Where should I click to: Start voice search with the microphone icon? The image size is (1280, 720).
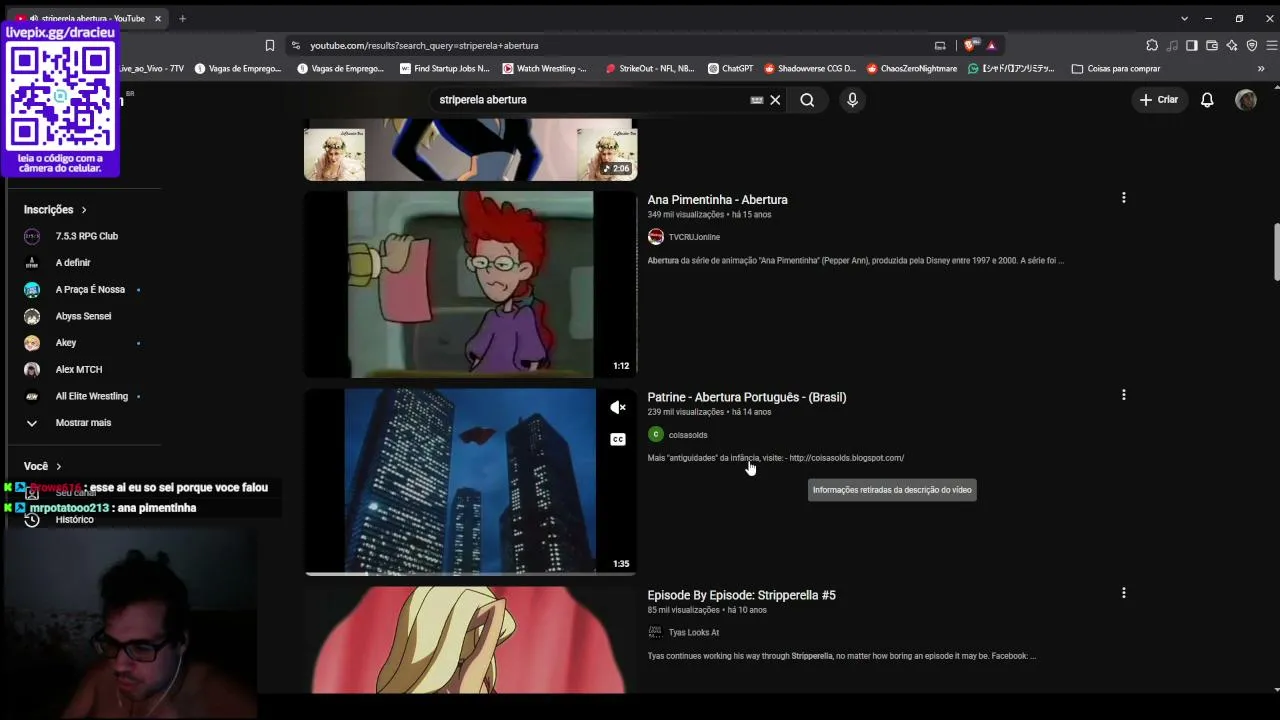click(x=852, y=100)
